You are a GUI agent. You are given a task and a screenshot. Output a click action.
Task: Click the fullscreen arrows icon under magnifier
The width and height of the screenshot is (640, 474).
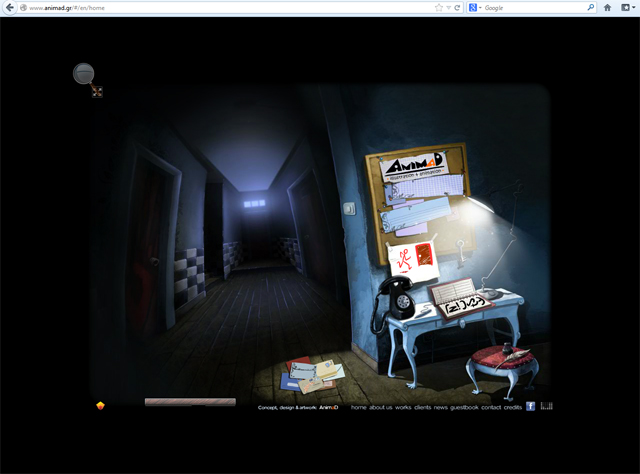click(97, 92)
